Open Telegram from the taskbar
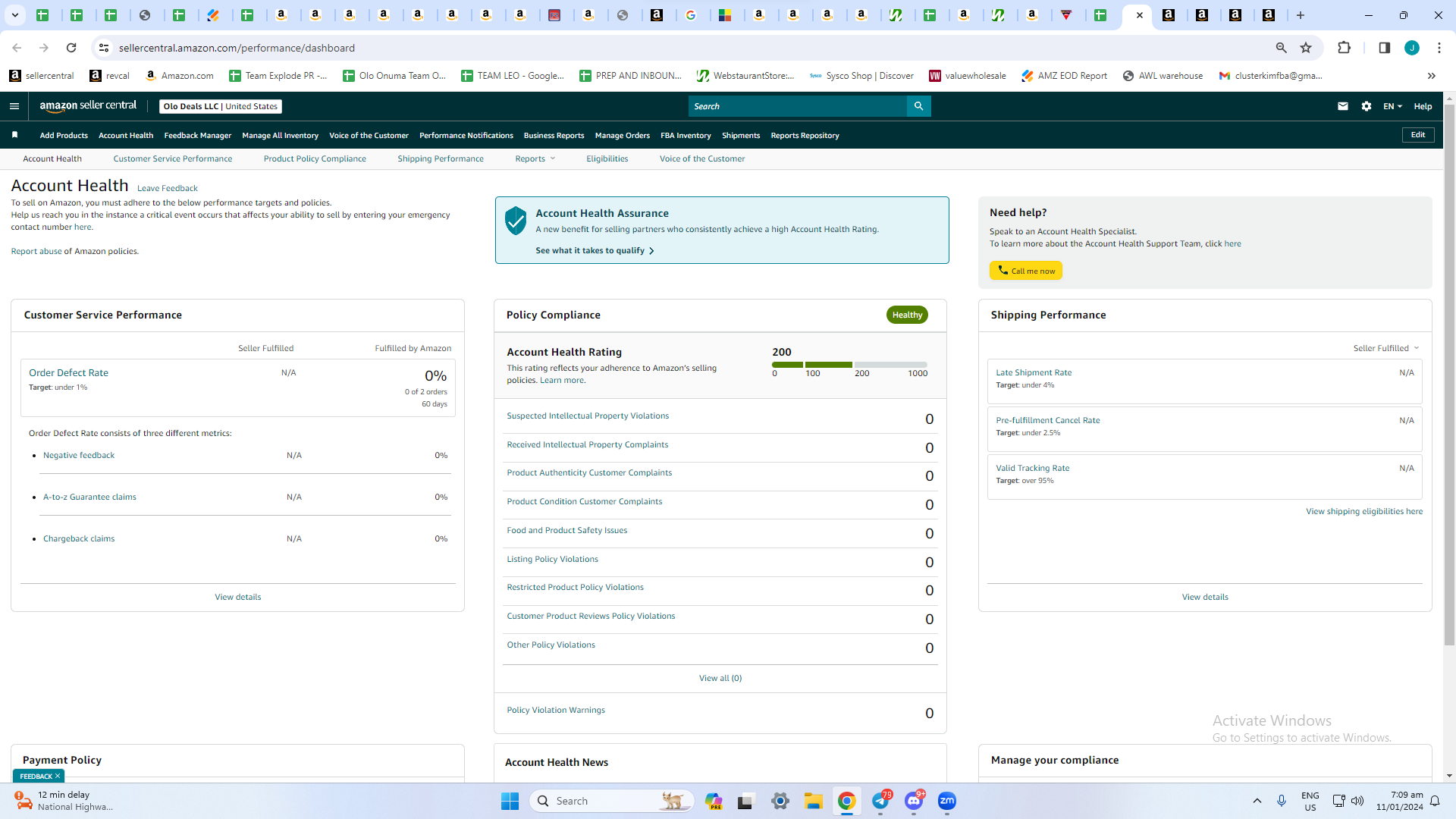The width and height of the screenshot is (1456, 819). [x=880, y=801]
